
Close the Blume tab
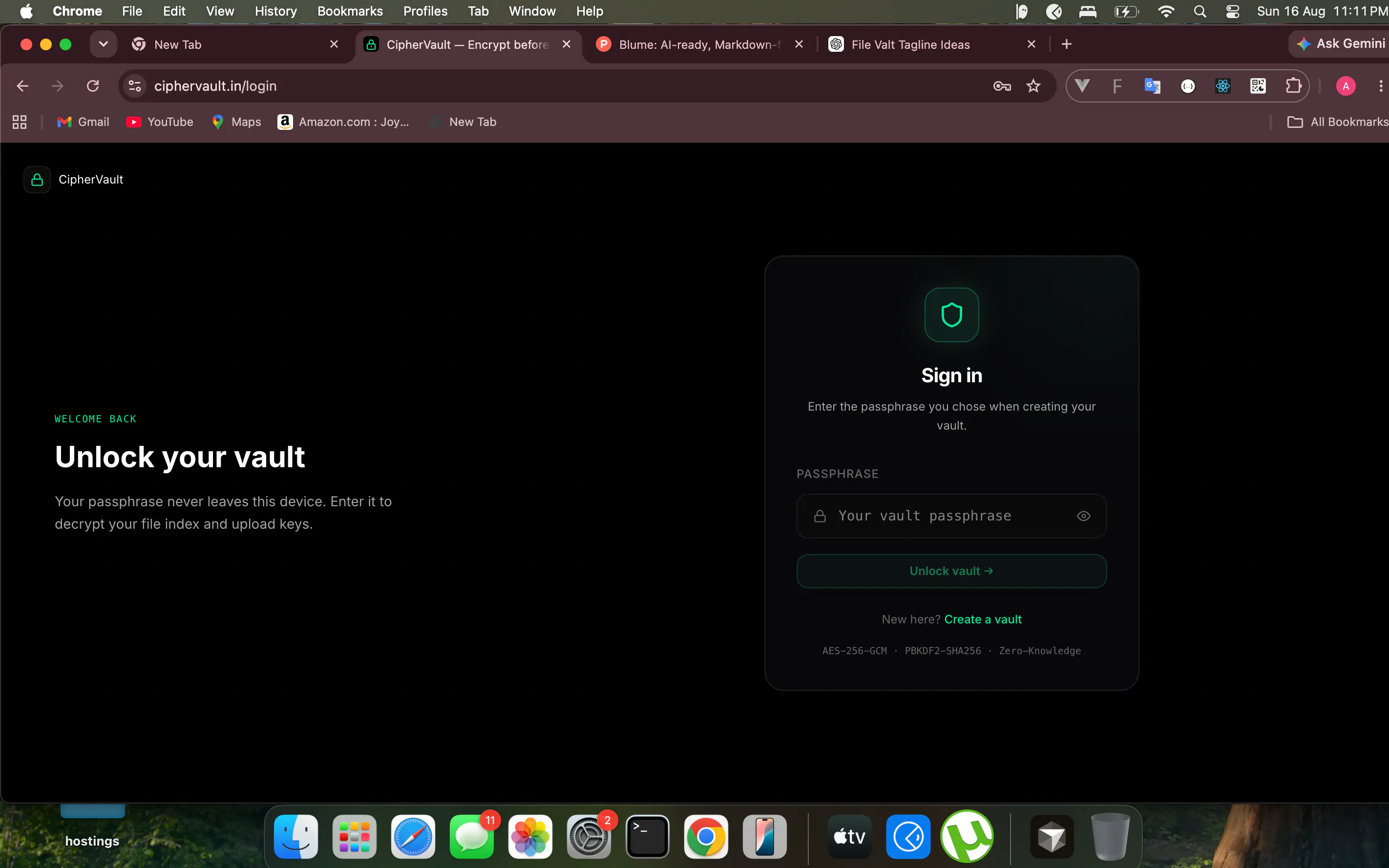click(x=799, y=44)
